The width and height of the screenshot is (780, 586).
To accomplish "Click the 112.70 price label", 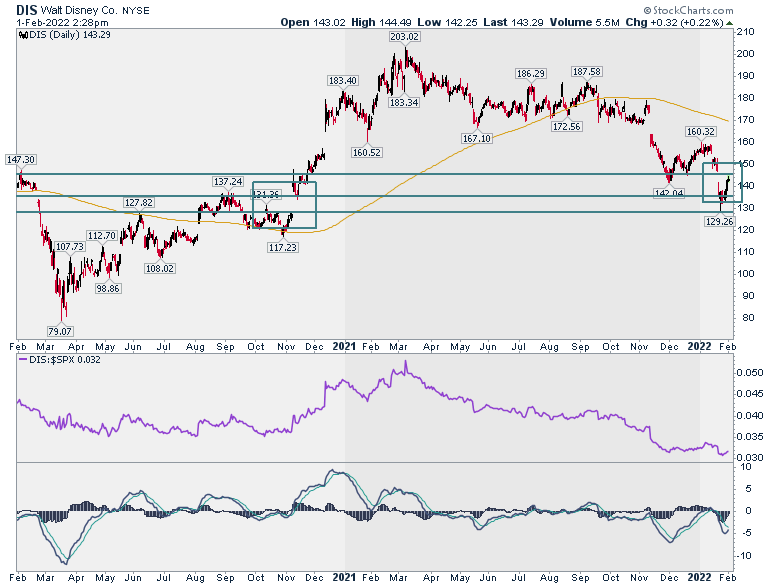I will (101, 235).
